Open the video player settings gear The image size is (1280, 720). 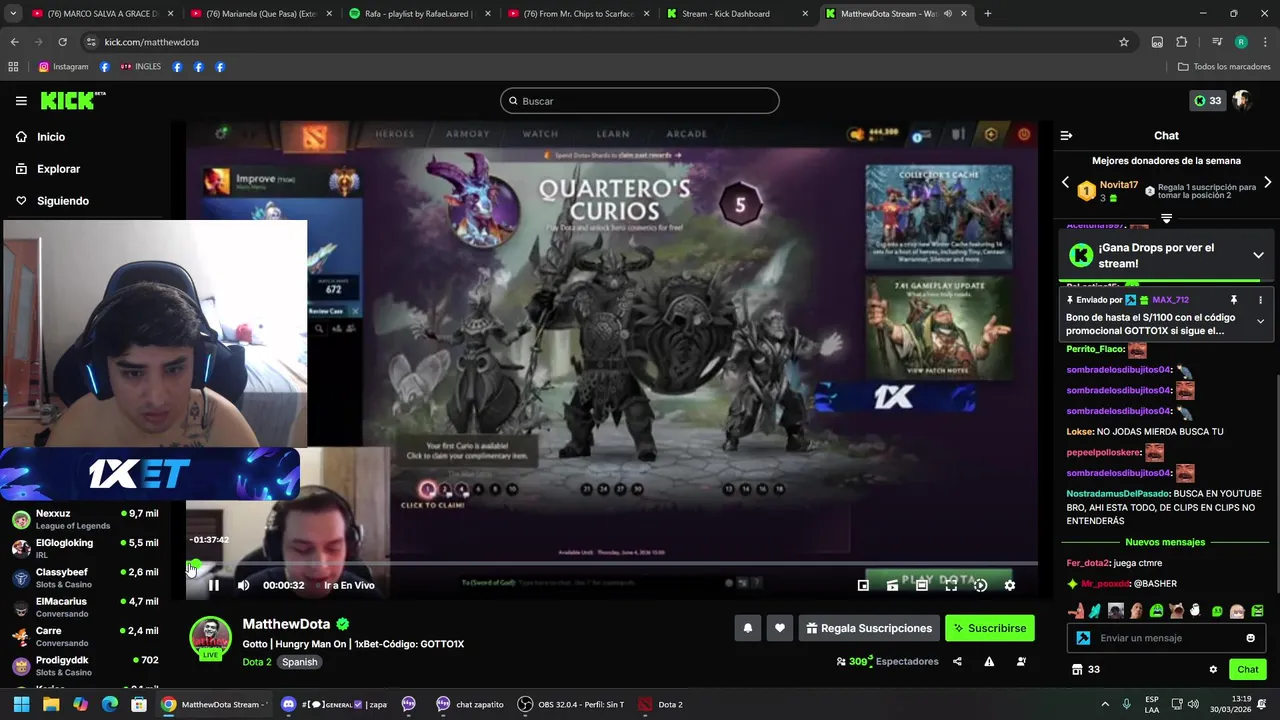coord(1010,585)
